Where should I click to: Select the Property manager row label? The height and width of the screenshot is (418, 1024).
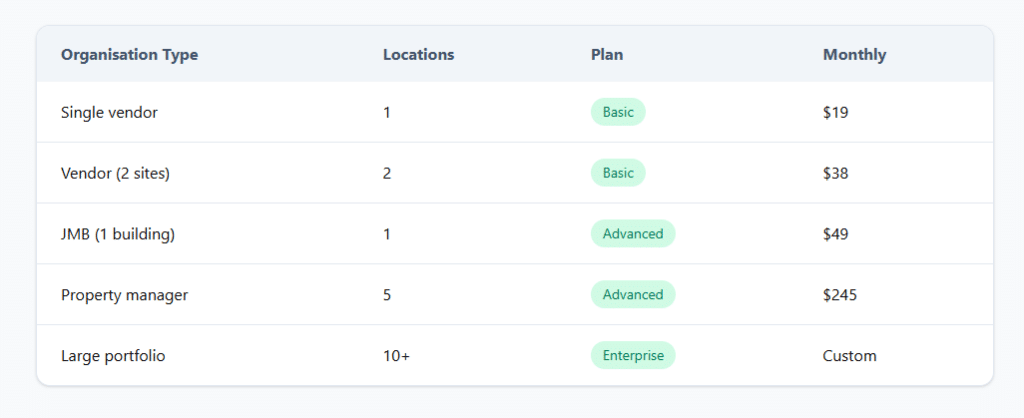(x=124, y=295)
